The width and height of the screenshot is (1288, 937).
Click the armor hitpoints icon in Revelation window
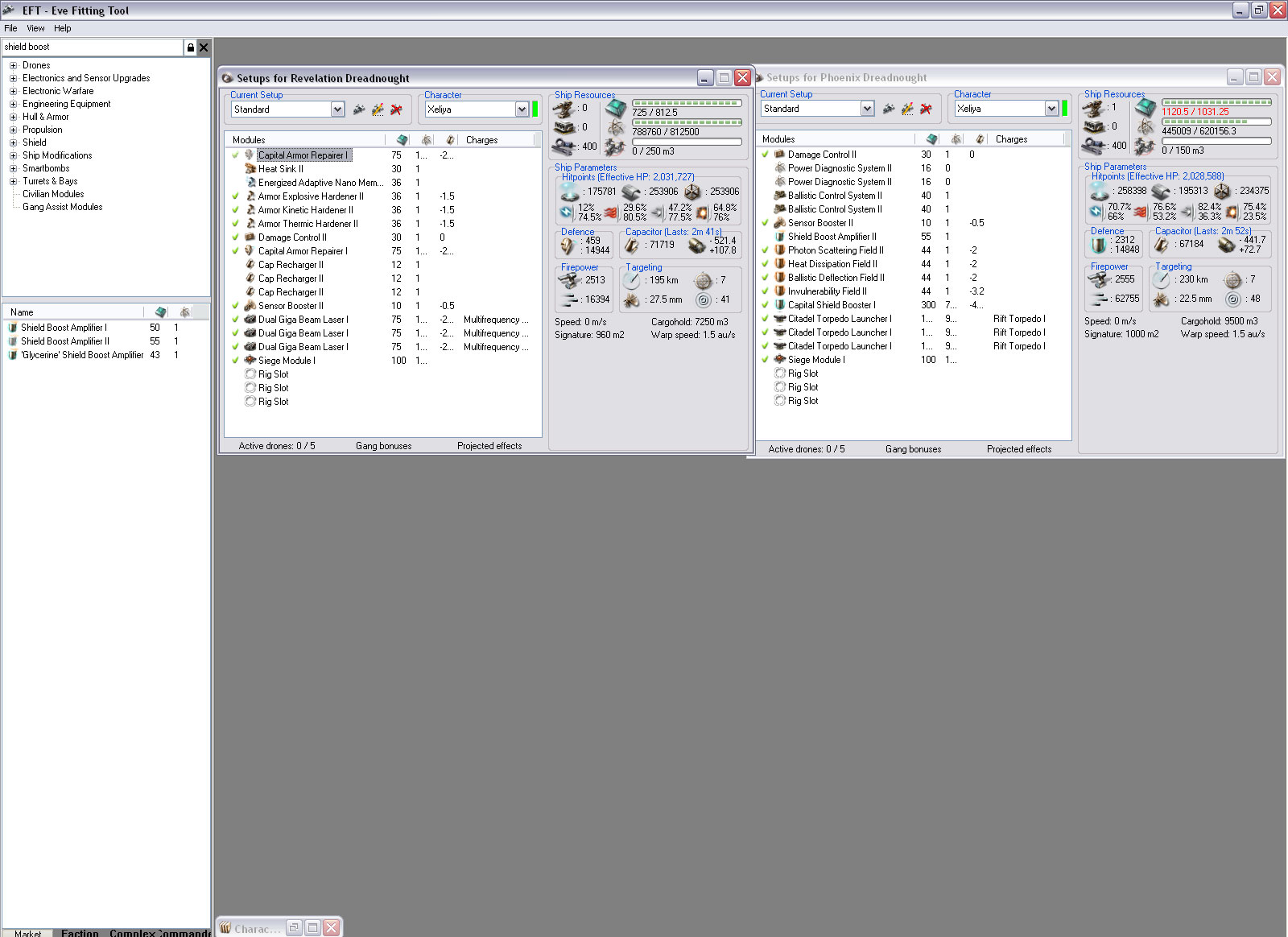tap(631, 192)
